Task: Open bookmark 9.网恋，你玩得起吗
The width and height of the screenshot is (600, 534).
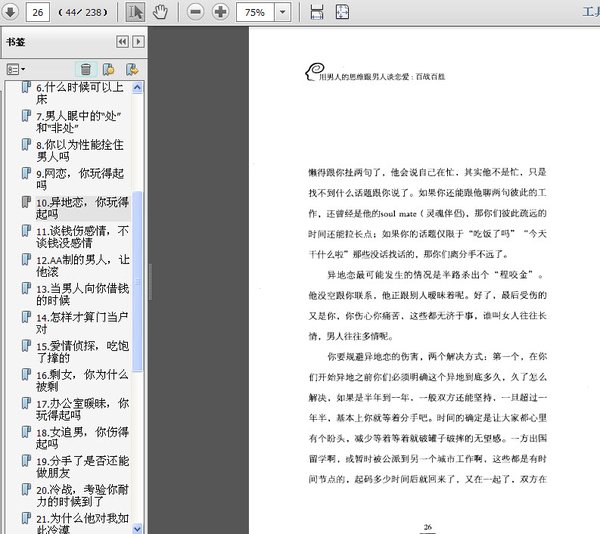Action: 80,179
